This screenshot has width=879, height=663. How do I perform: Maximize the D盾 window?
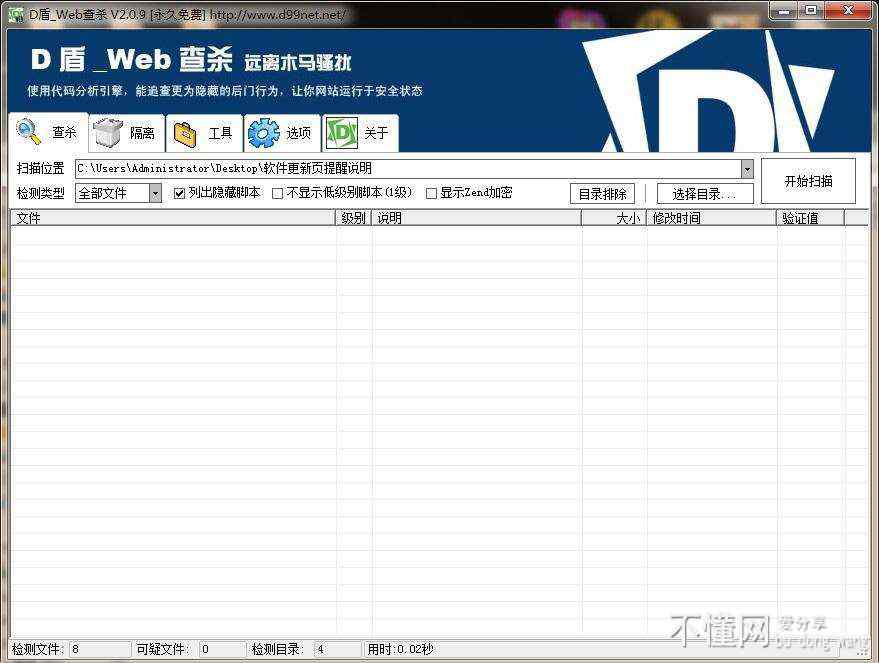pos(811,11)
